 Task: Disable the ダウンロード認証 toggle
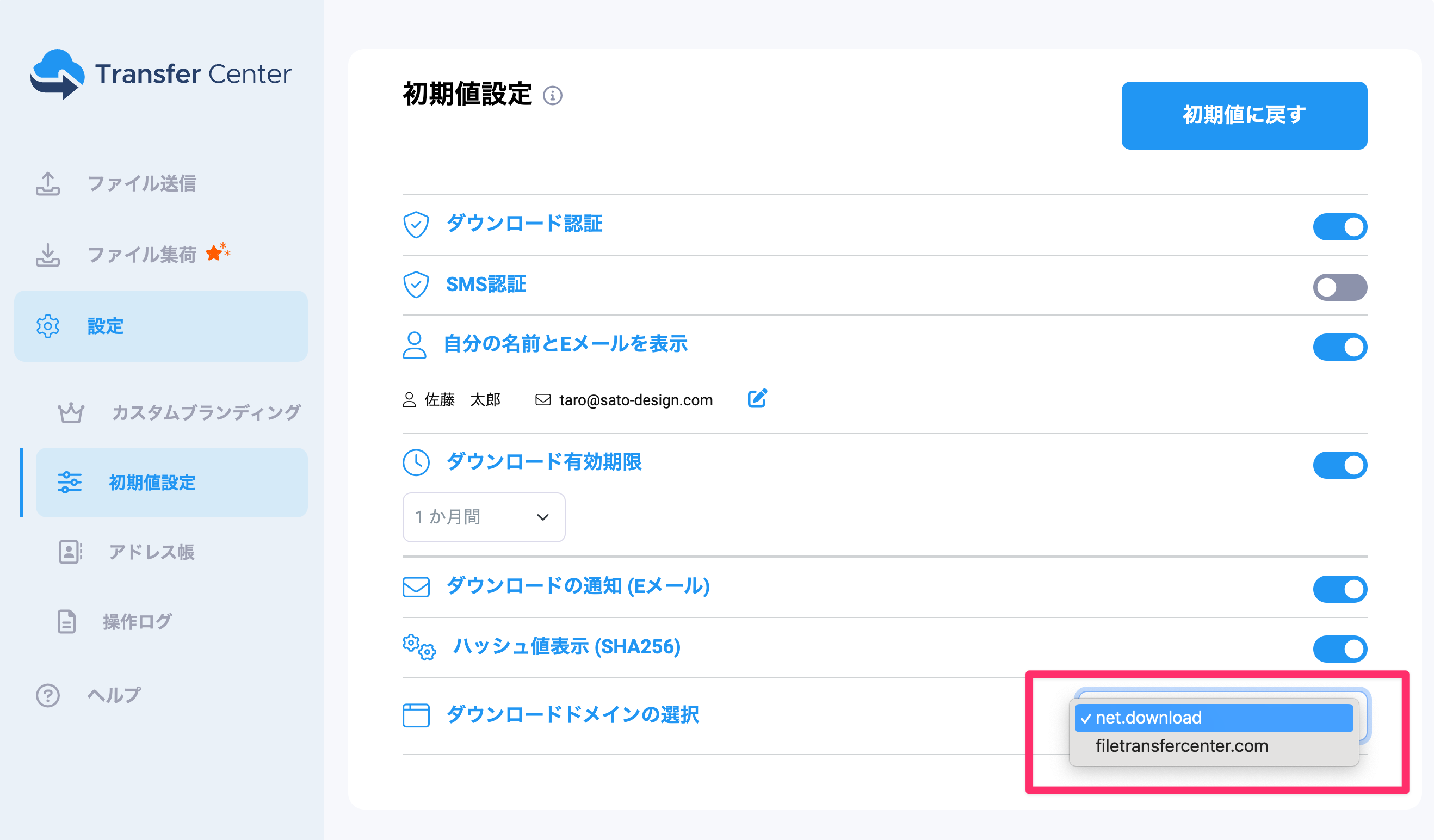(x=1340, y=226)
